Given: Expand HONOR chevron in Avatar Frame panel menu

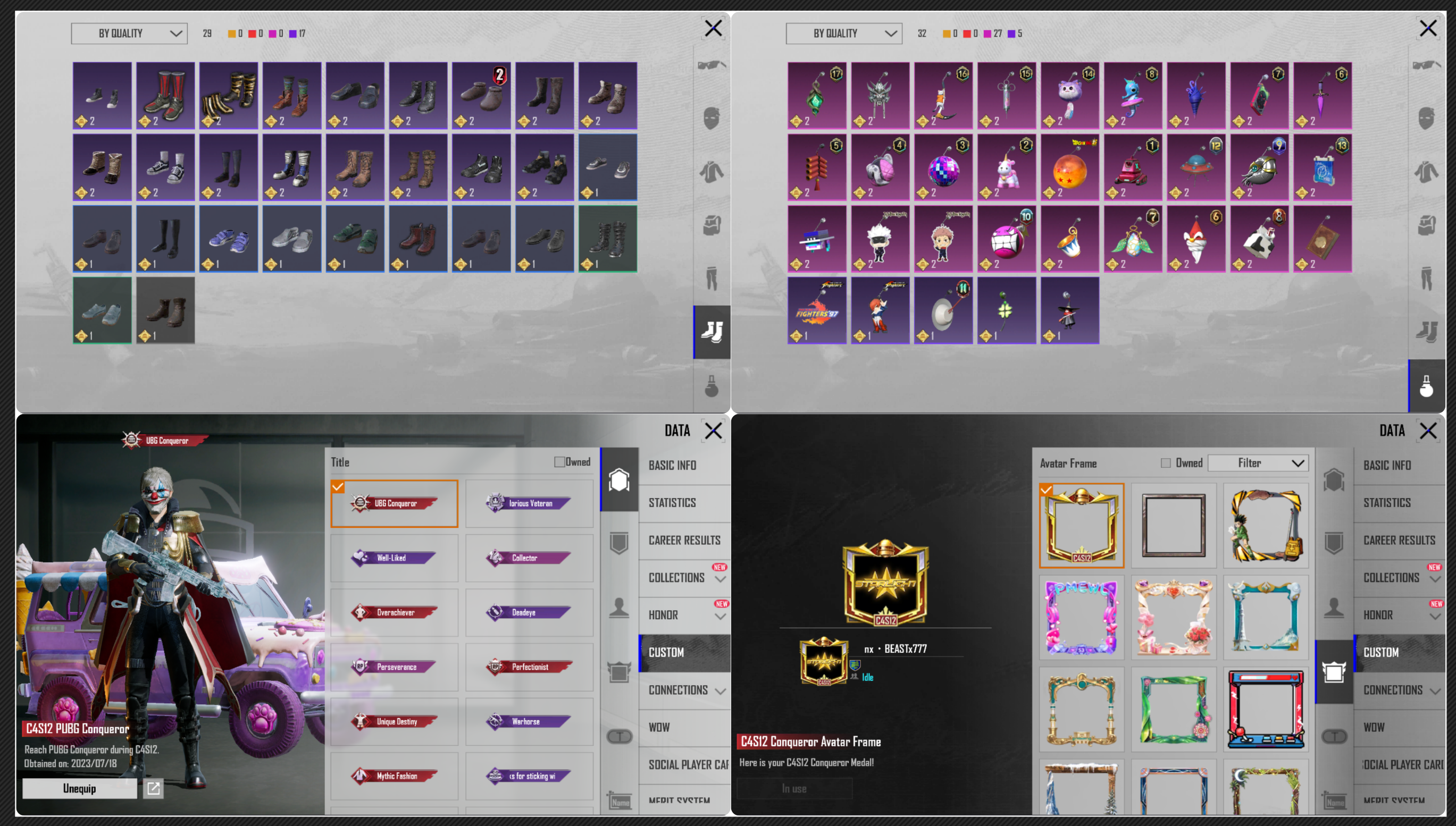Looking at the screenshot, I should (x=1435, y=616).
